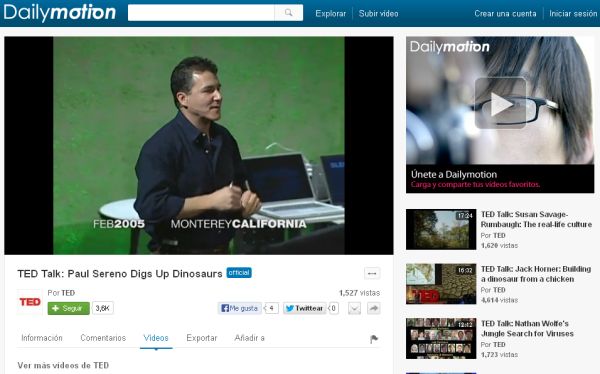The width and height of the screenshot is (600, 374).
Task: Toggle the green Seguir follow button
Action: pos(68,308)
